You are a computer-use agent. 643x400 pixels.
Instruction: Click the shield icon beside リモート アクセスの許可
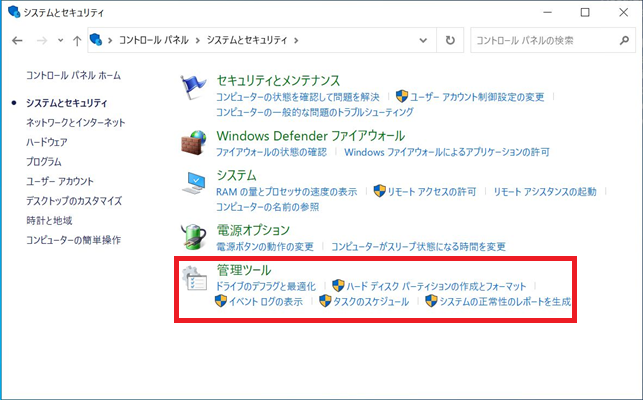coord(379,191)
